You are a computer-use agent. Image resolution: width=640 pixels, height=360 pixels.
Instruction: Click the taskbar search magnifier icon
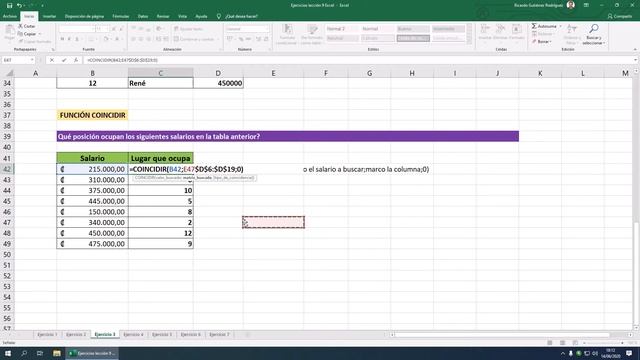coord(24,353)
